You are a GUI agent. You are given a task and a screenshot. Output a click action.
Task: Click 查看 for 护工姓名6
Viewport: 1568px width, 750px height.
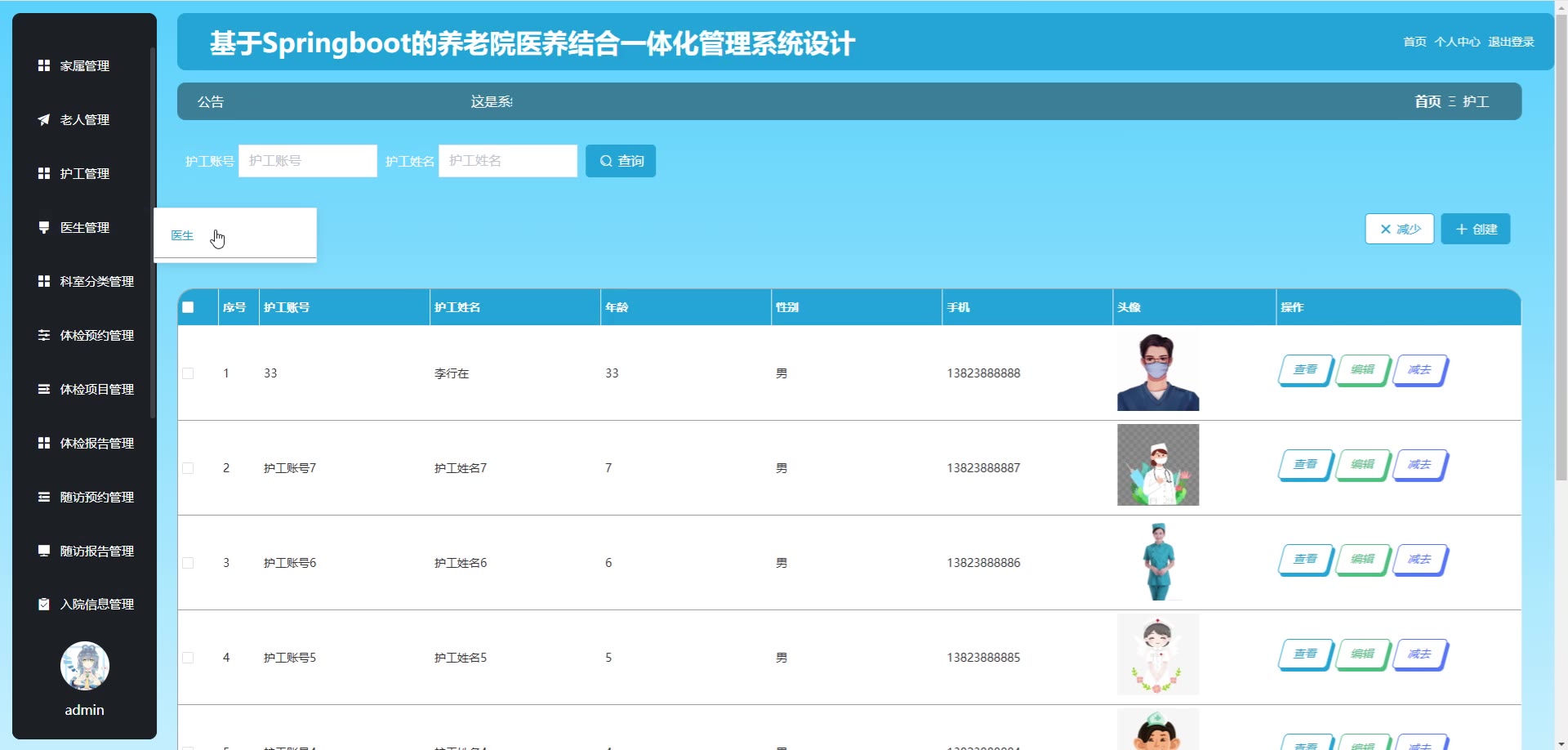click(1305, 560)
